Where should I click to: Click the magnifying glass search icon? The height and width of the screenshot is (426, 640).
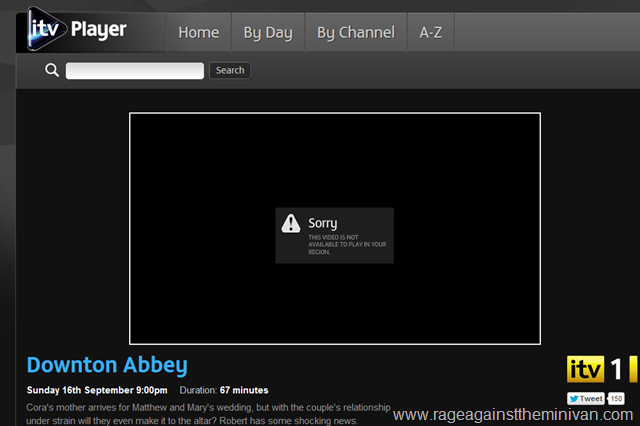click(52, 70)
